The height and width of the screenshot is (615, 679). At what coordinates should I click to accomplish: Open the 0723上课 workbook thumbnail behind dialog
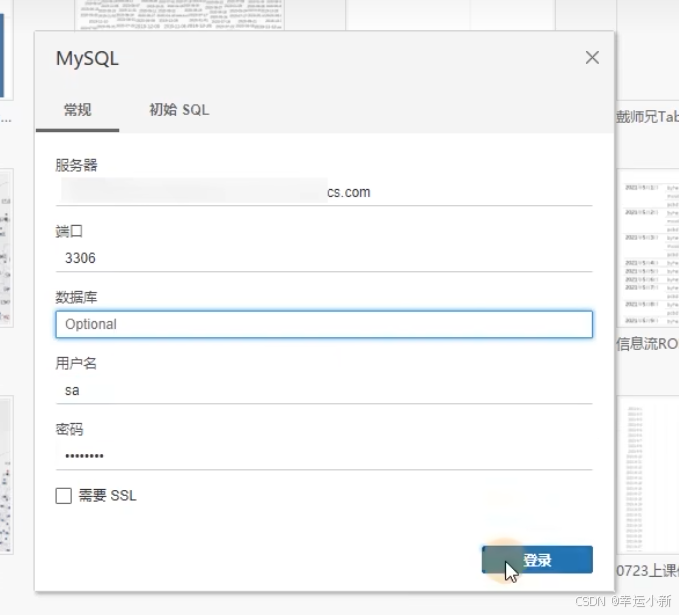tap(648, 475)
